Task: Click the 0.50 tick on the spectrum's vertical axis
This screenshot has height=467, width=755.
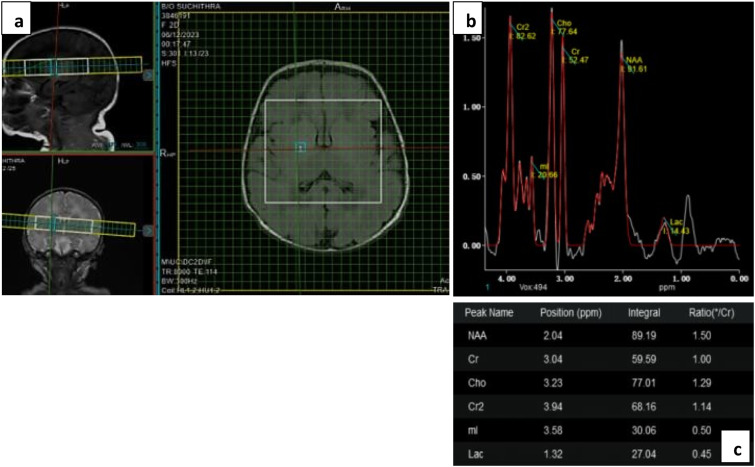Action: (x=471, y=176)
